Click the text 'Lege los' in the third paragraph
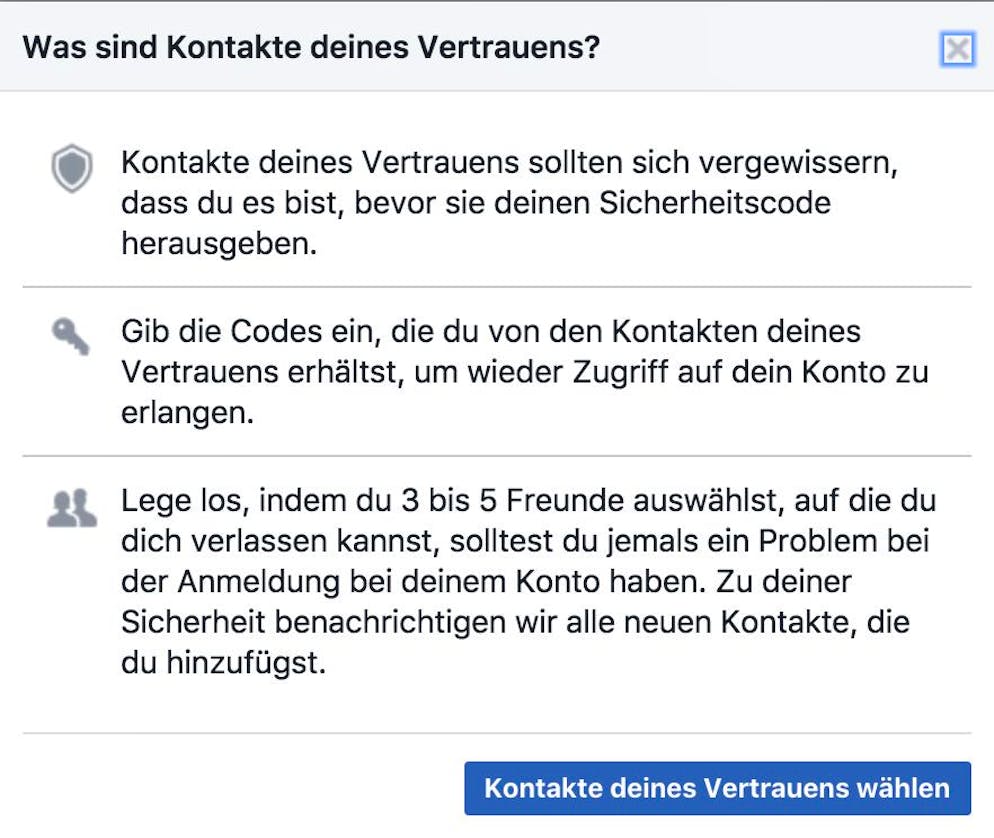 (184, 501)
